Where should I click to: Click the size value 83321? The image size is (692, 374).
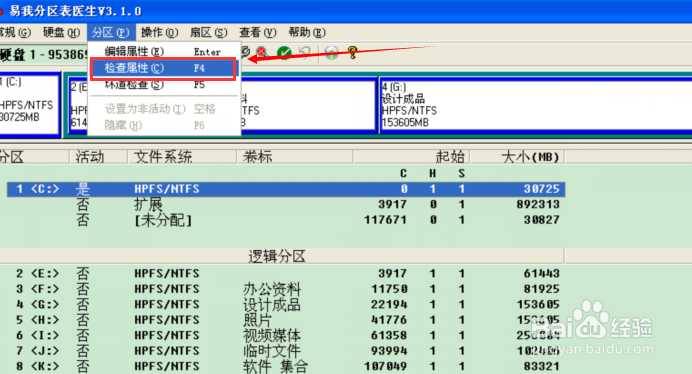tap(542, 366)
